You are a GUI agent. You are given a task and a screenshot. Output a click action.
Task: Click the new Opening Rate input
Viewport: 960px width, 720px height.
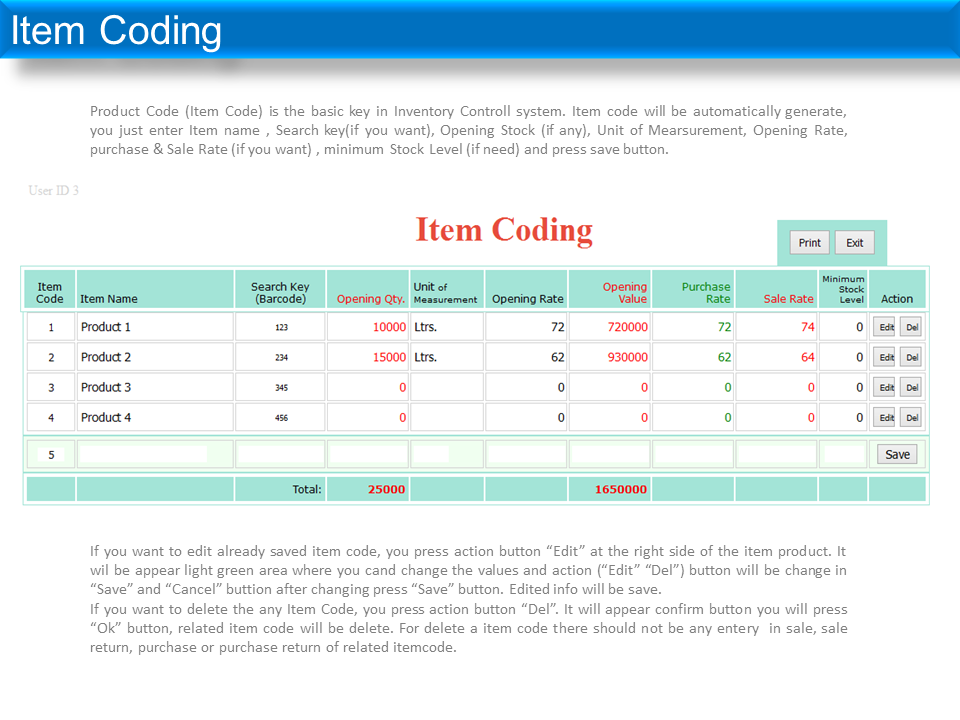(x=526, y=454)
